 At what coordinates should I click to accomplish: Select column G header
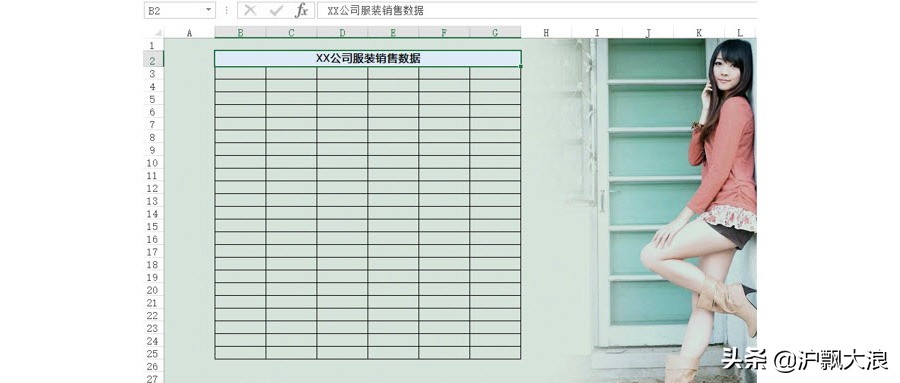[x=495, y=33]
